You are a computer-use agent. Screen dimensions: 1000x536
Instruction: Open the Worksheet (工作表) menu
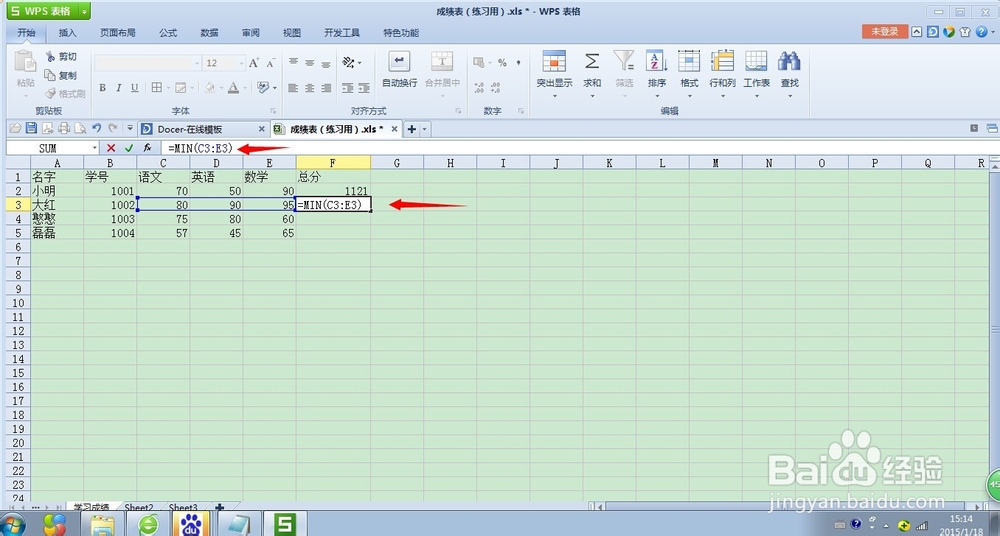756,74
